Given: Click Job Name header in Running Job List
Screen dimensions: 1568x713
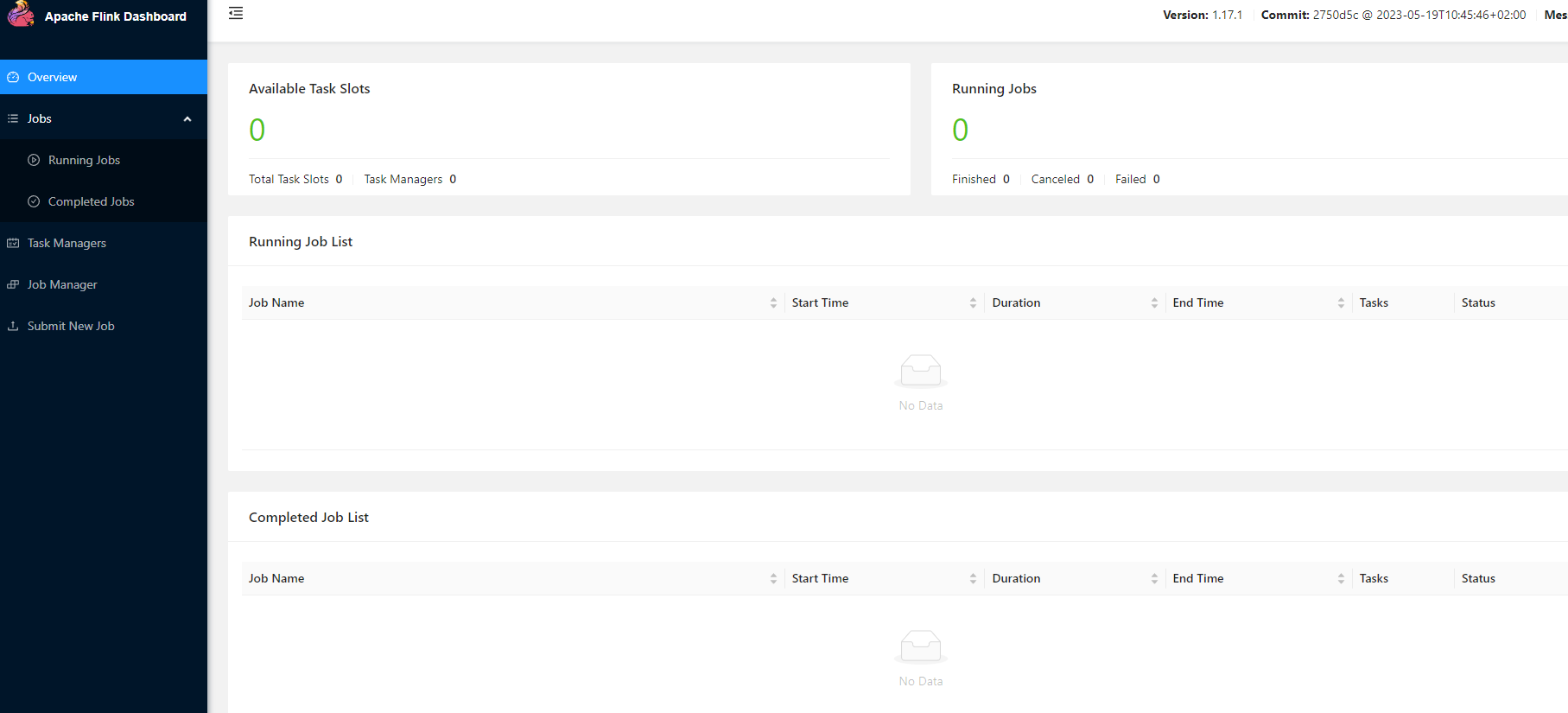Looking at the screenshot, I should pyautogui.click(x=276, y=302).
